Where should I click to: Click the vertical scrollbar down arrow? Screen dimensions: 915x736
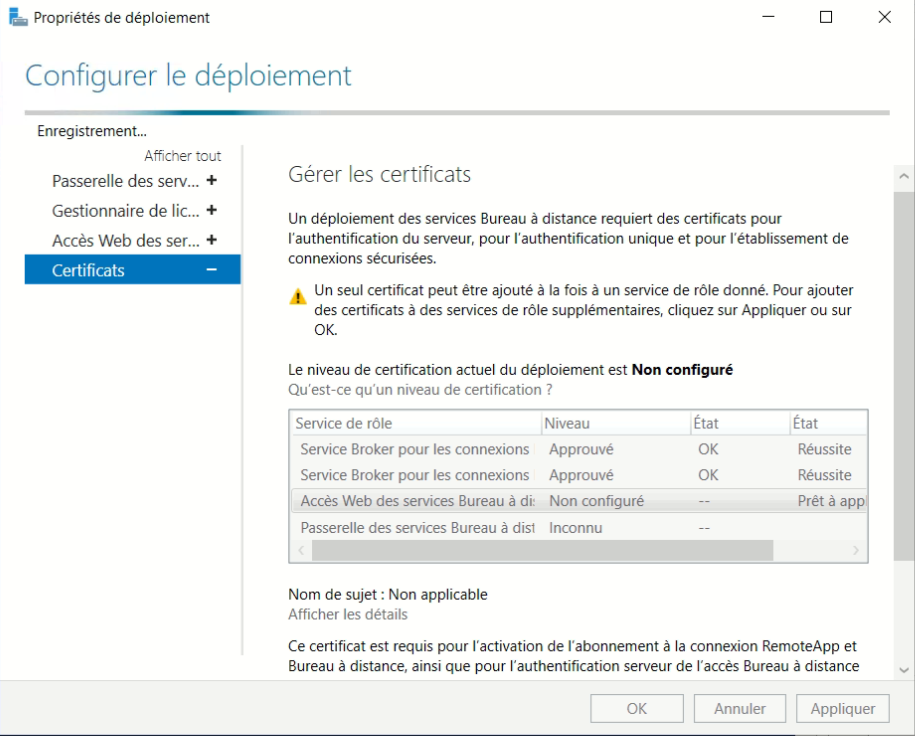904,670
